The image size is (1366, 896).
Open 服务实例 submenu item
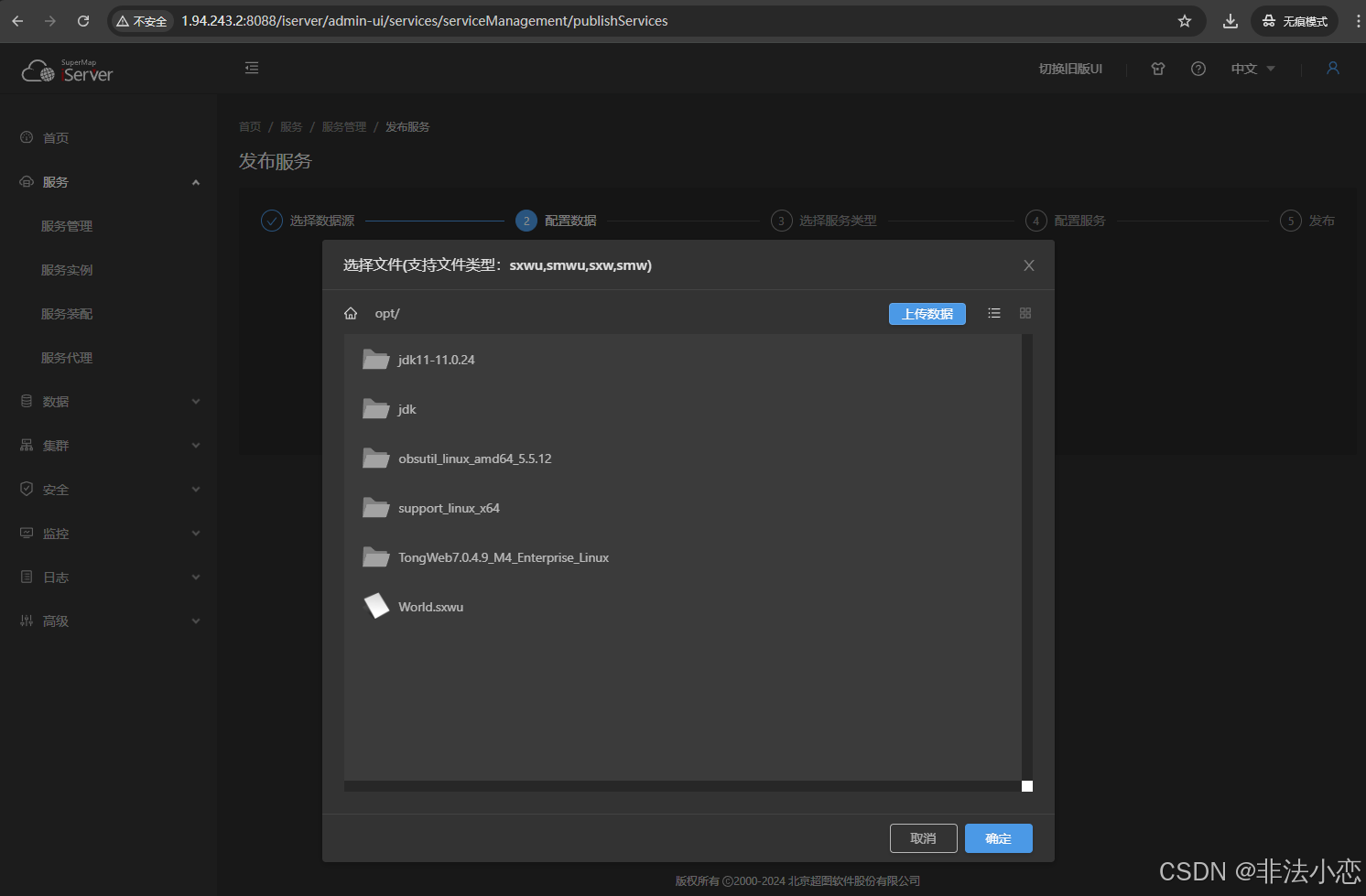67,270
